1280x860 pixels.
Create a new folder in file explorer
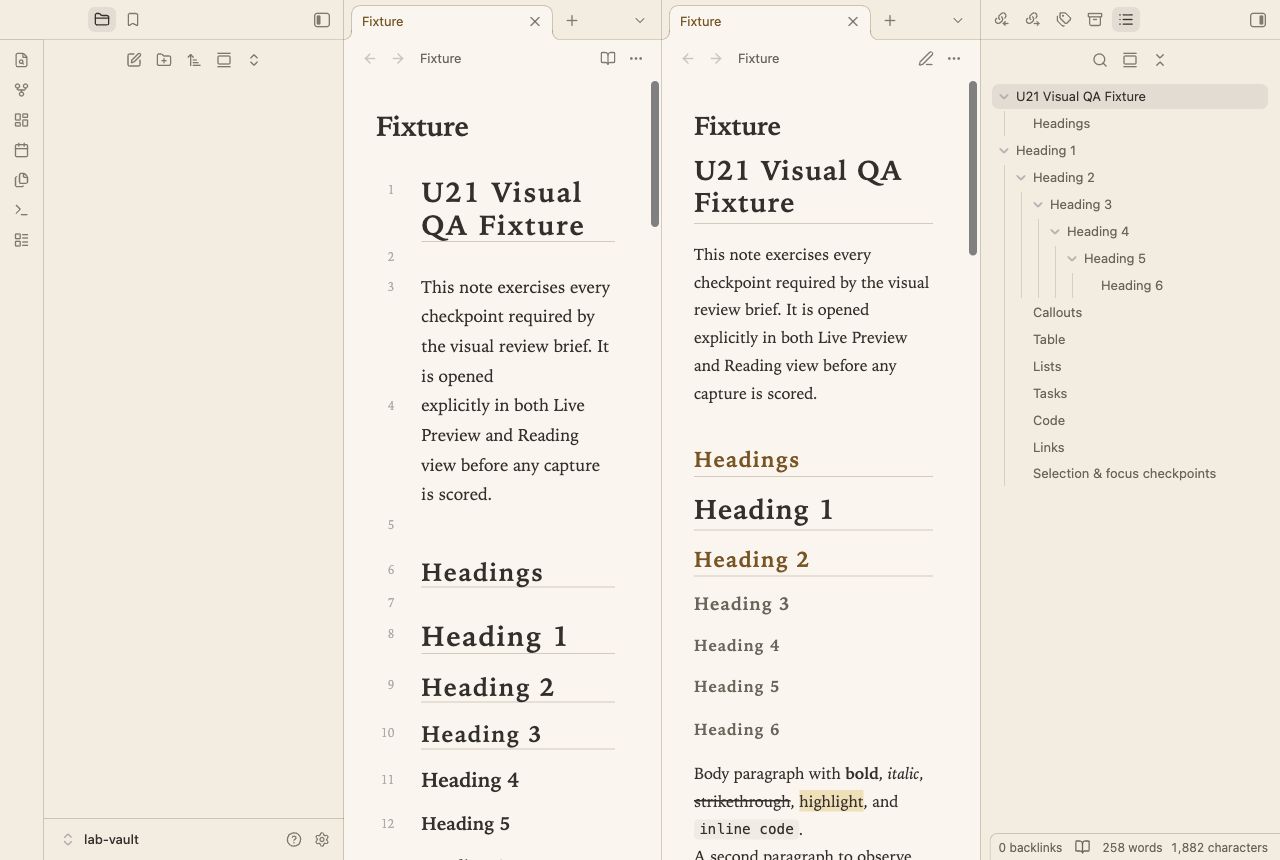point(164,60)
